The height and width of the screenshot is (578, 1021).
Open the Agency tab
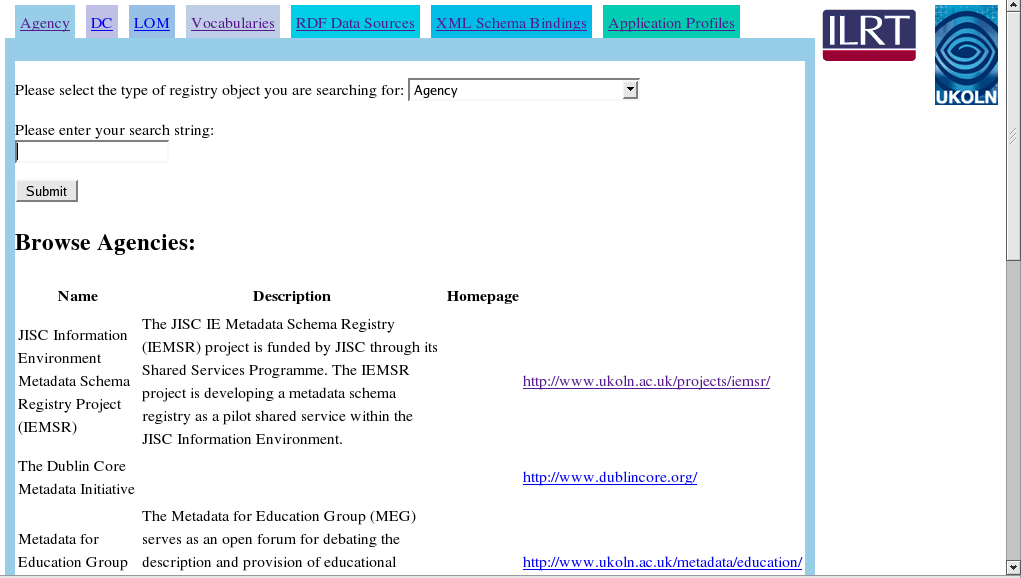44,23
